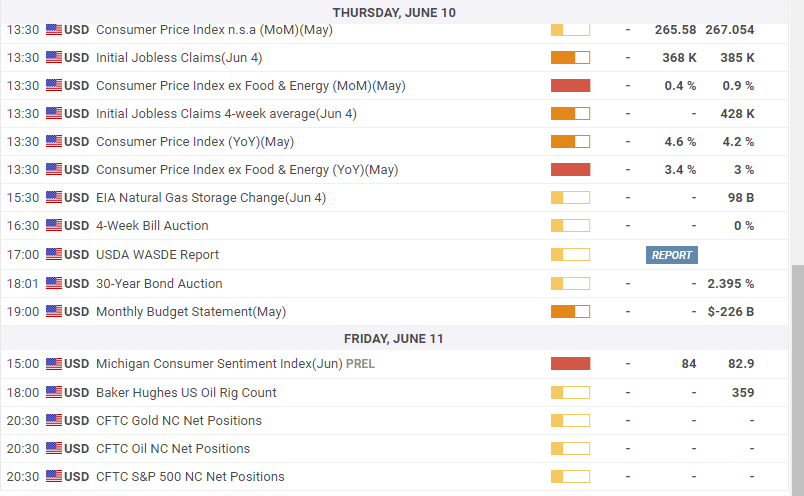Click flag icon for EIA Natural Gas Storage Change
This screenshot has width=804, height=496.
(54, 198)
